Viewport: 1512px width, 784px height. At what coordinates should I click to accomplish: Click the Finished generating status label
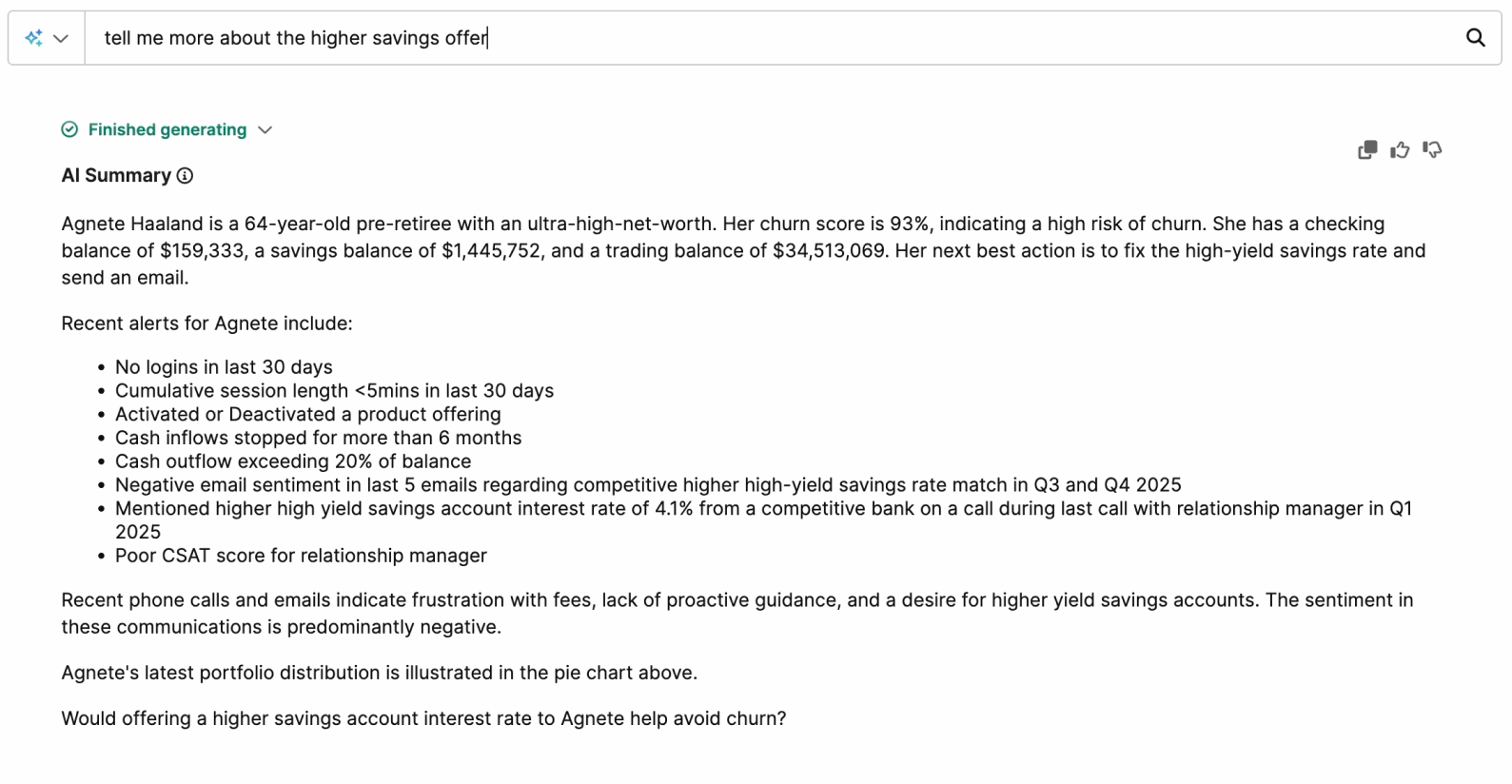[x=167, y=129]
